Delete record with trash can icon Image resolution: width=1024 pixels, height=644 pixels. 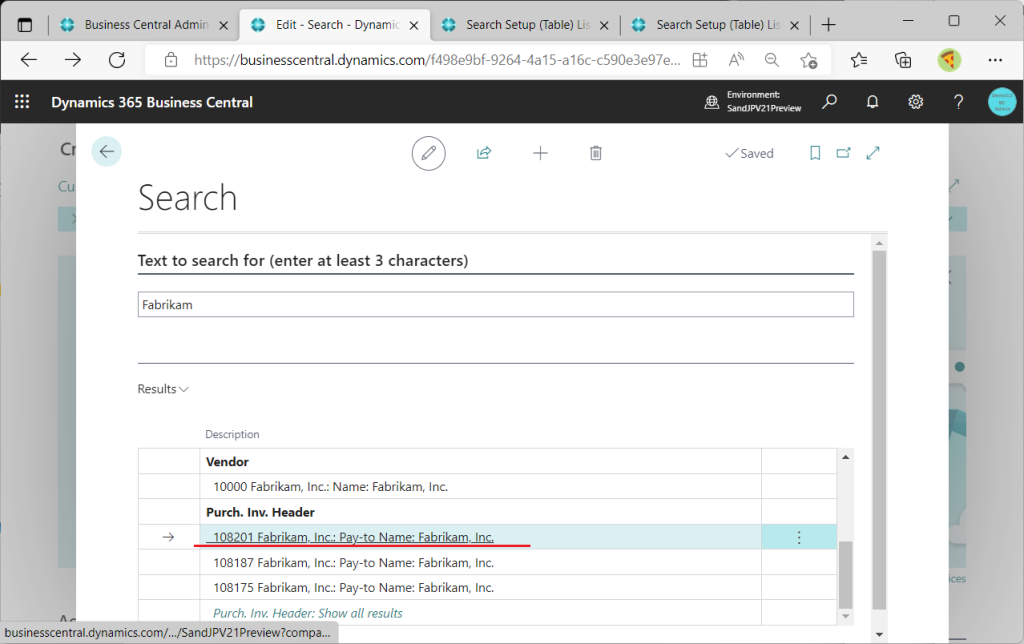596,153
